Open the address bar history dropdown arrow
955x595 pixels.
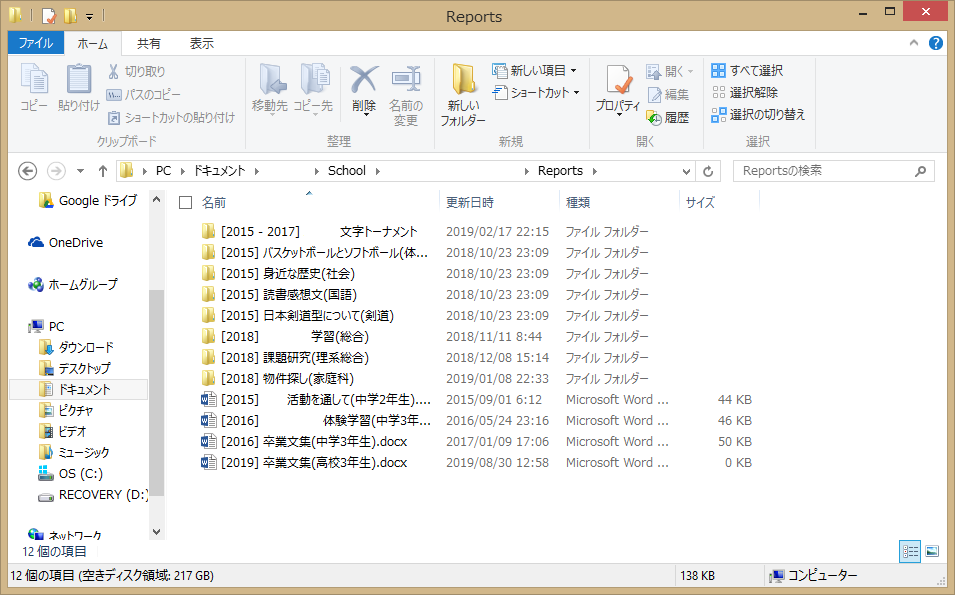[686, 171]
